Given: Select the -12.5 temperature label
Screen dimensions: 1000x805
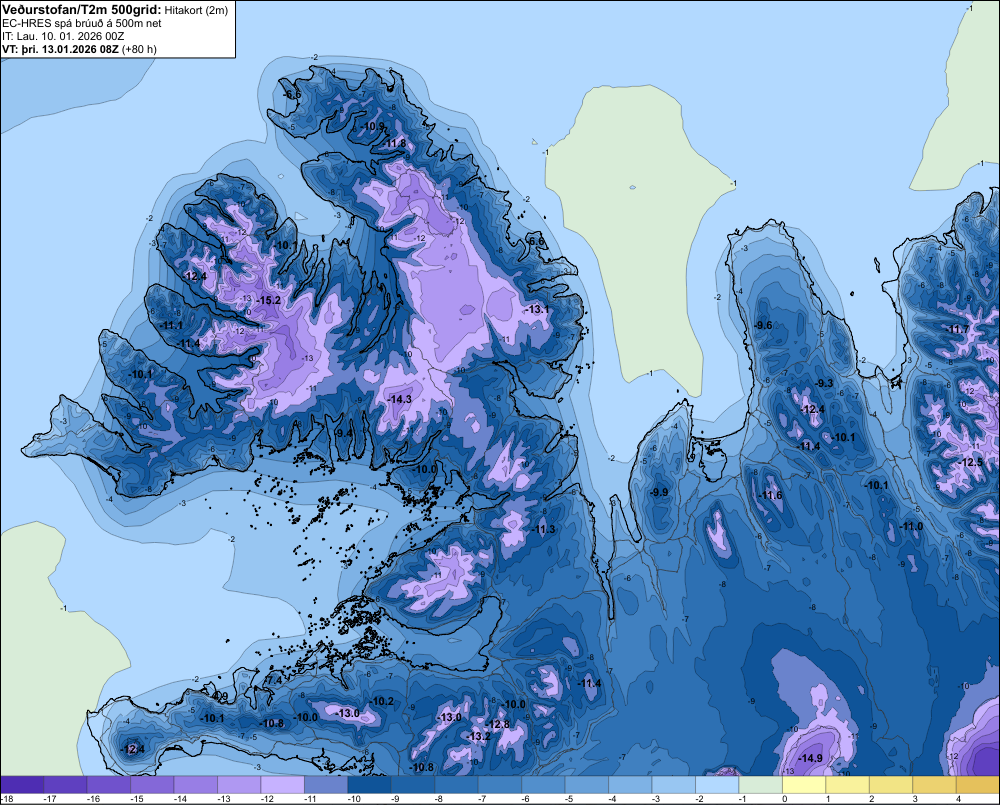Looking at the screenshot, I should point(971,462).
